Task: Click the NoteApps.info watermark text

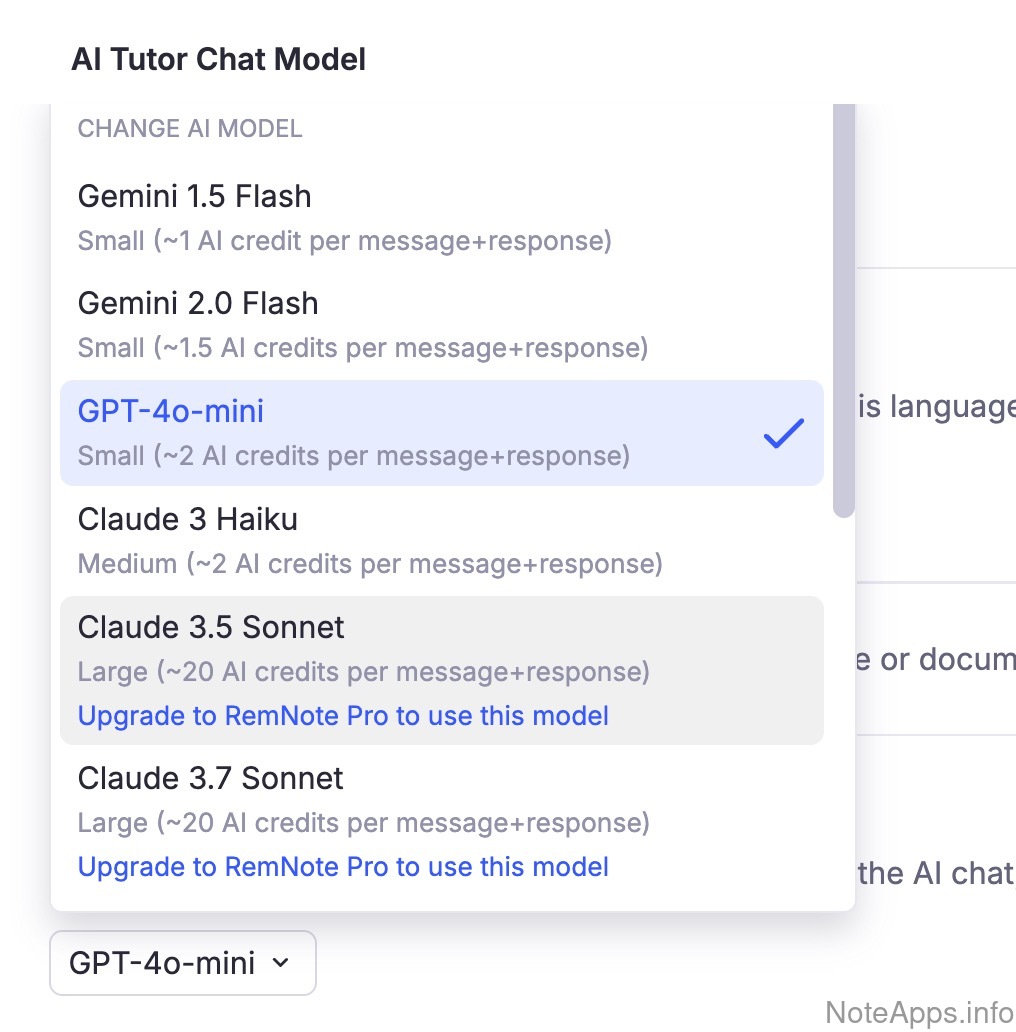Action: pyautogui.click(x=919, y=1013)
